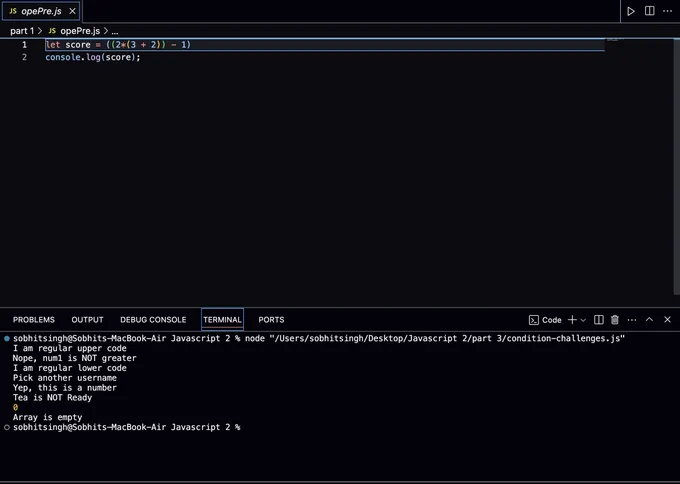Image resolution: width=680 pixels, height=484 pixels.
Task: Click the let score code line
Action: click(x=118, y=45)
